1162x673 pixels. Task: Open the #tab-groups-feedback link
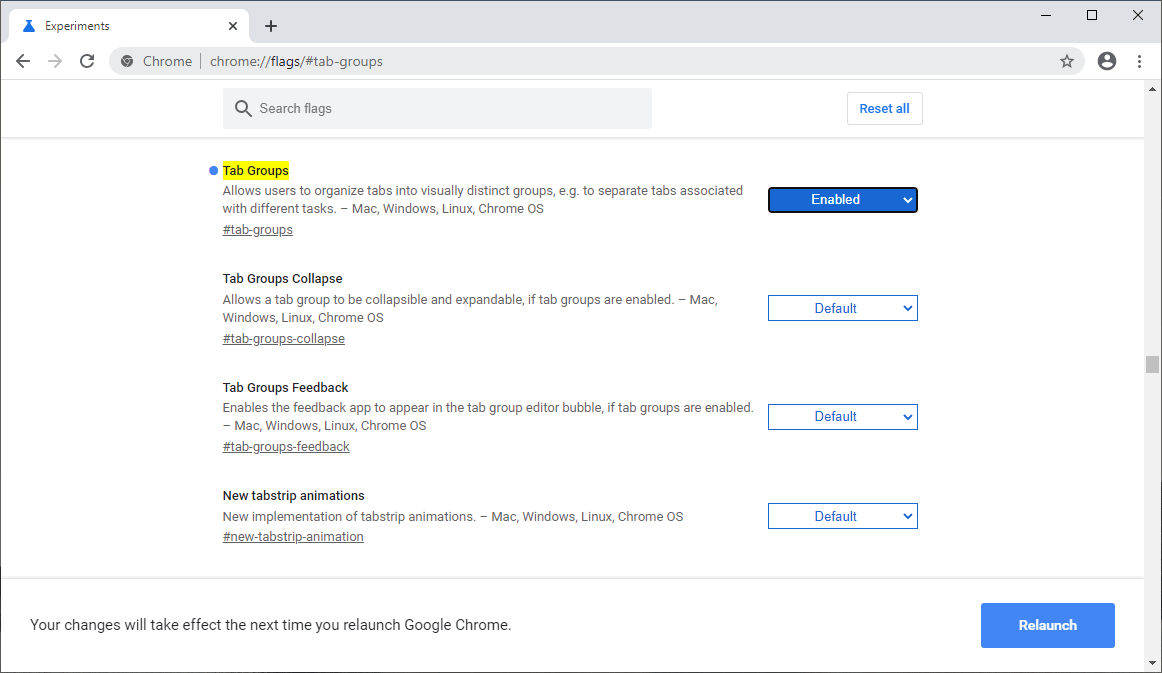[x=285, y=446]
